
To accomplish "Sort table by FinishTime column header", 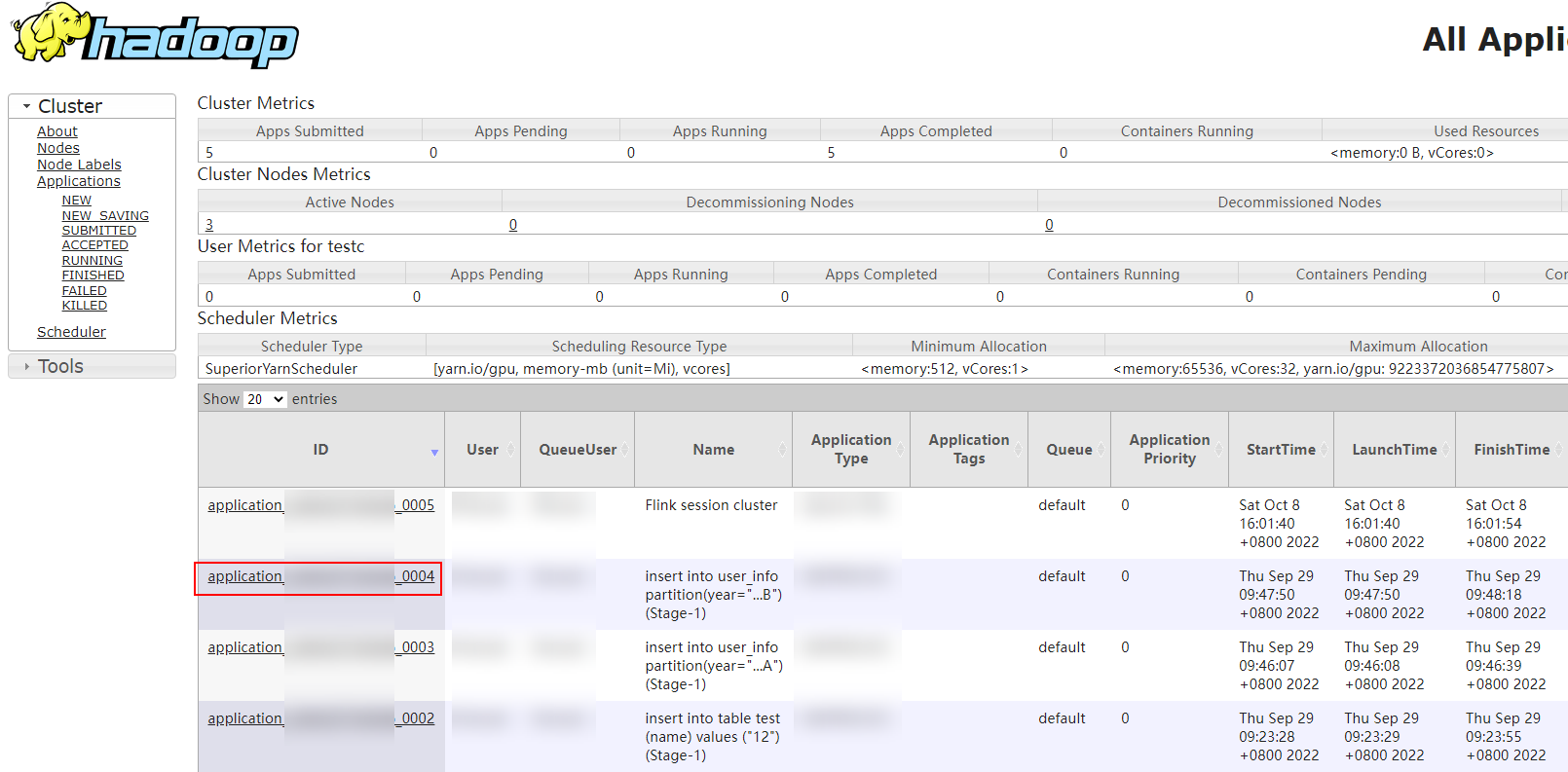I will click(1511, 450).
